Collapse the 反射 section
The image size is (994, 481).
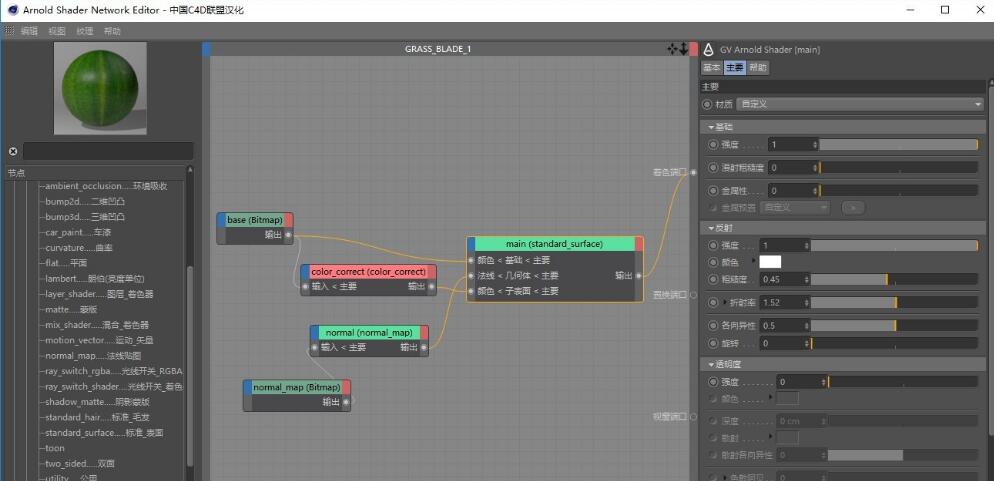[x=711, y=228]
